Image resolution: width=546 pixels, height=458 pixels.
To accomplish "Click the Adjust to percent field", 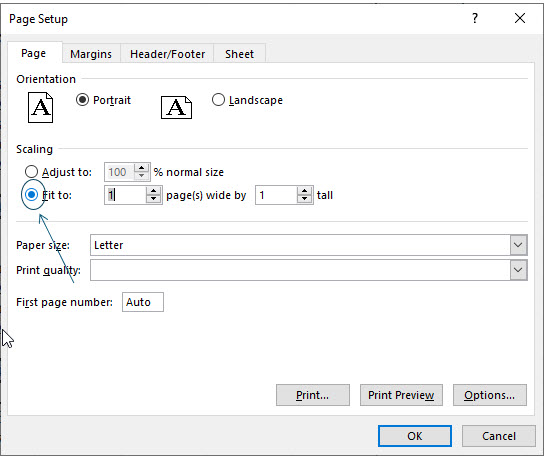I will click(x=120, y=172).
